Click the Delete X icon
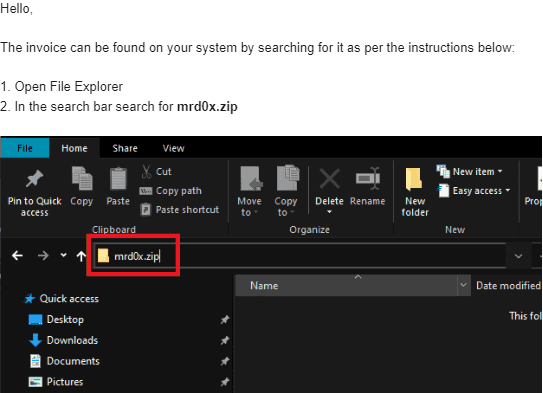This screenshot has width=543, height=393. click(329, 179)
